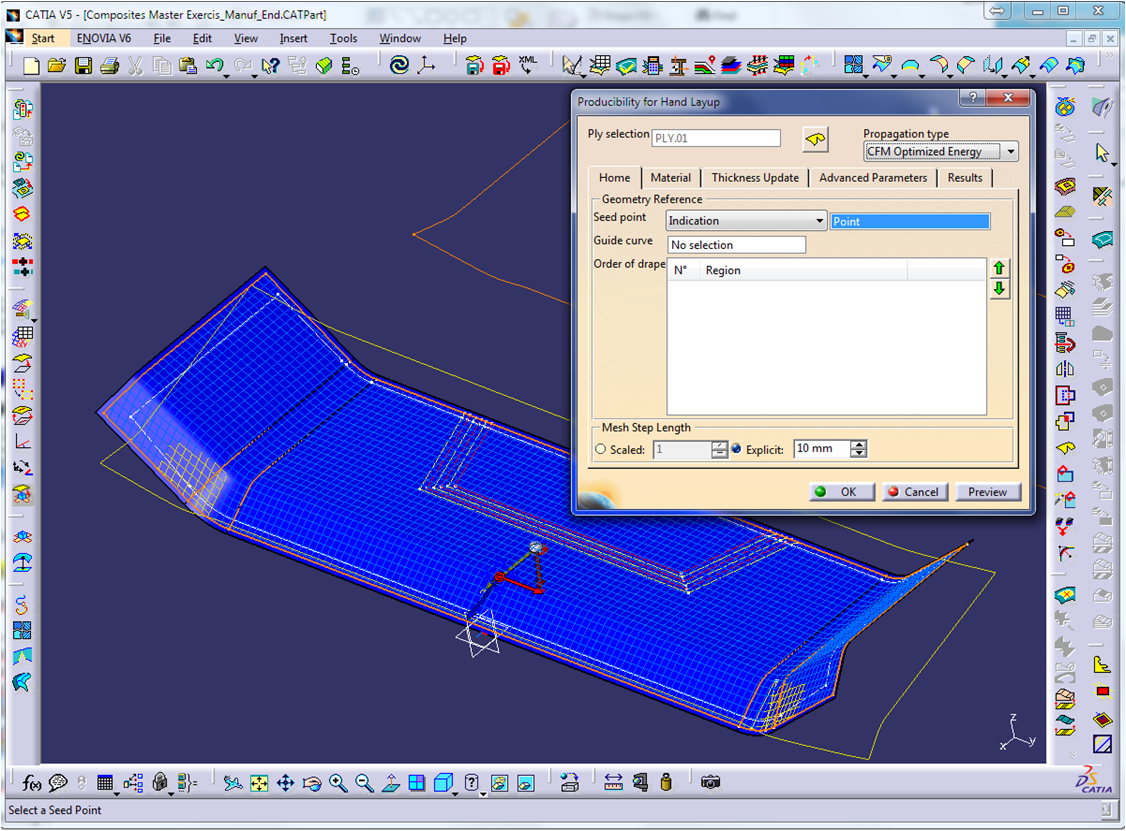Select the Explicit mesh step radio button

click(737, 450)
